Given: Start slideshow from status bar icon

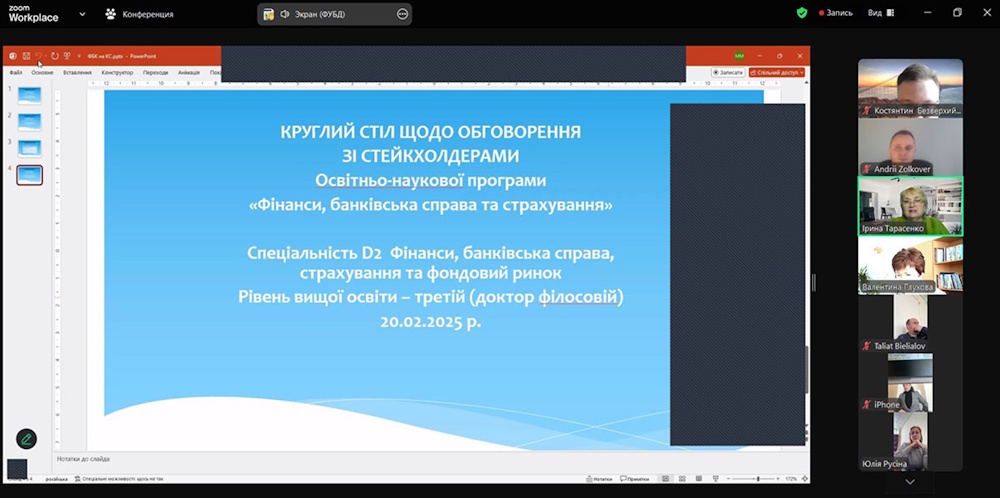Looking at the screenshot, I should pos(713,479).
